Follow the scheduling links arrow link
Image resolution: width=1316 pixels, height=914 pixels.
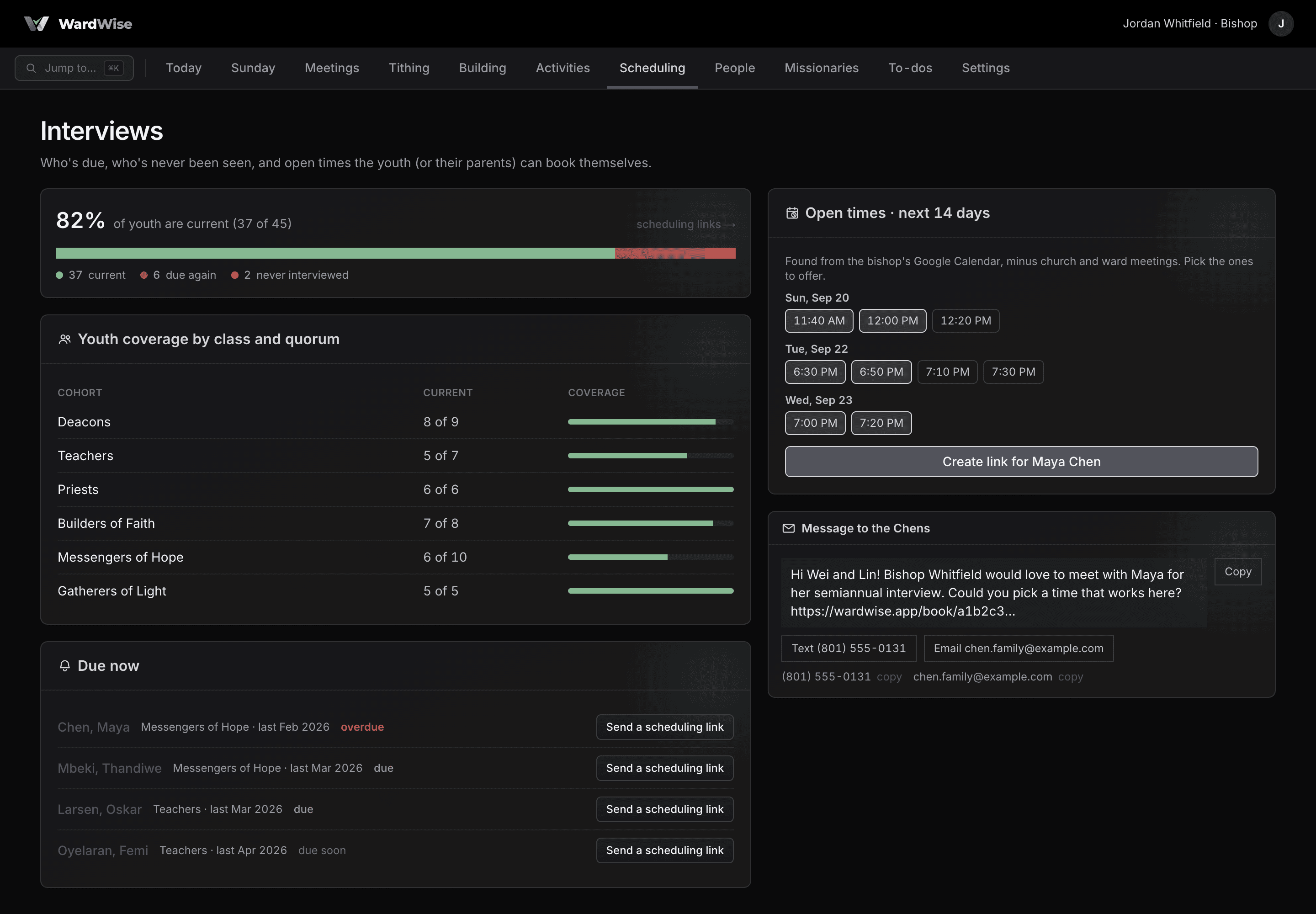[685, 224]
